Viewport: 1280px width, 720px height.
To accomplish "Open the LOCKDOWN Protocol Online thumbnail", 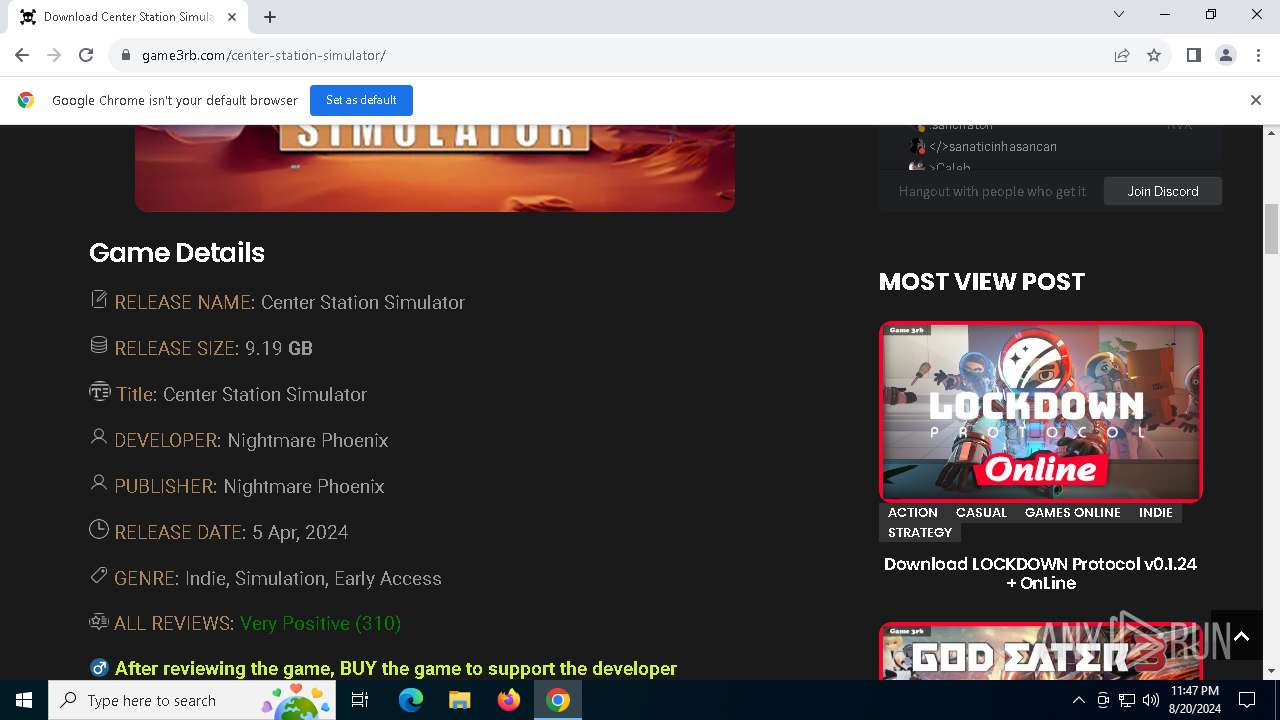I will pyautogui.click(x=1041, y=411).
